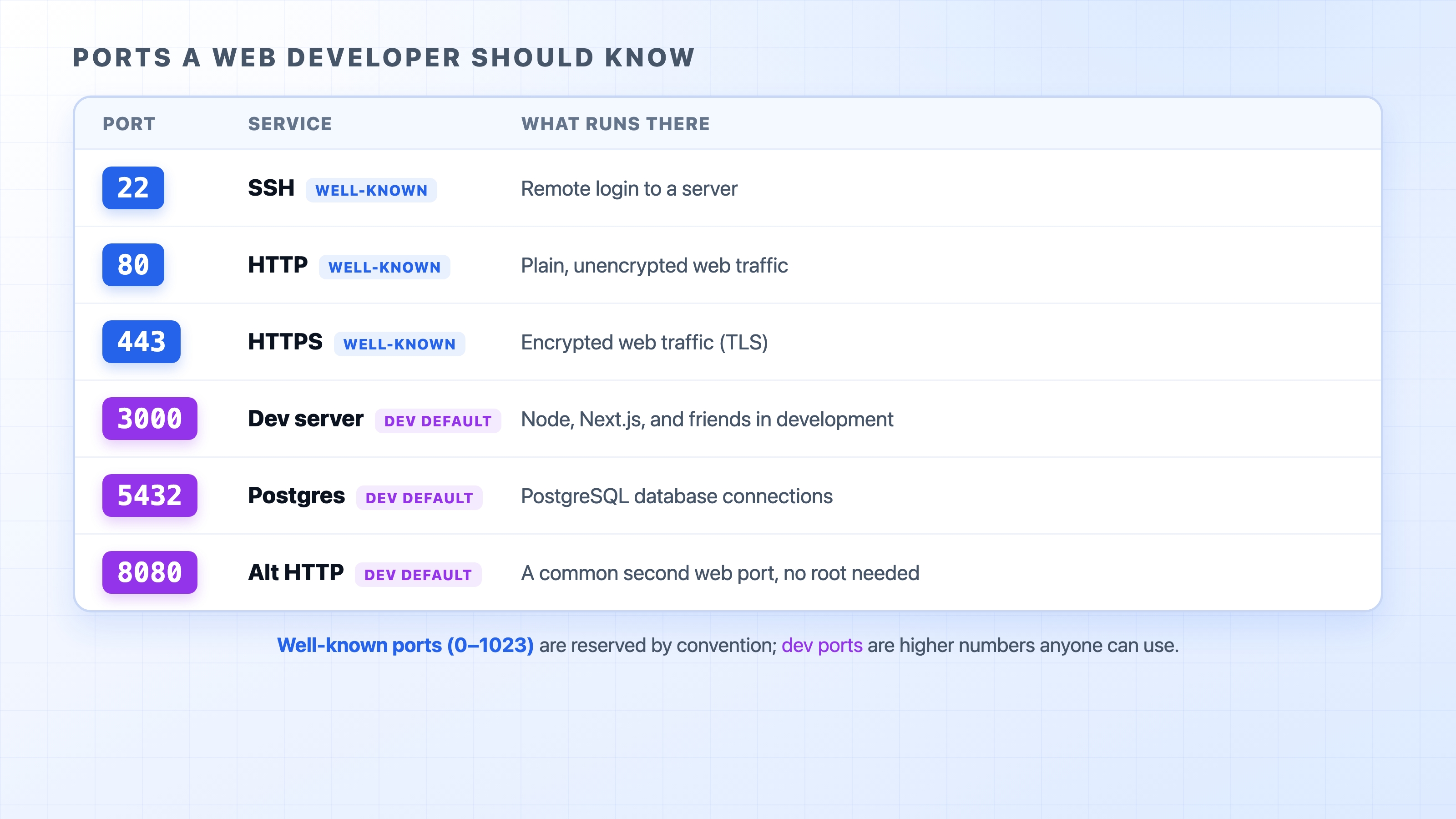
Task: Click "Encrypted web traffic (TLS)" description
Action: [x=644, y=343]
